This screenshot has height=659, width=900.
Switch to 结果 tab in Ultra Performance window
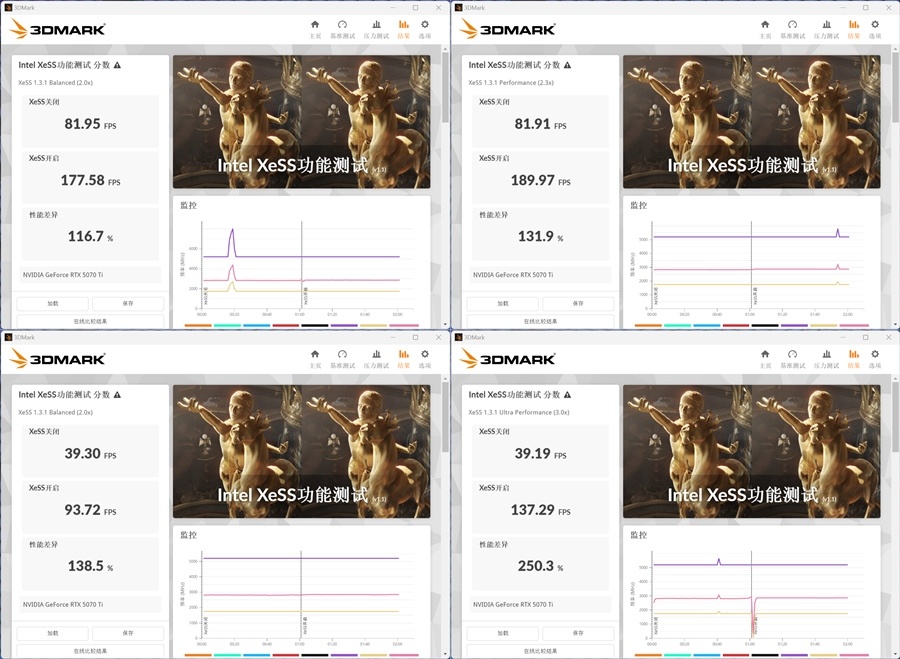[x=854, y=358]
